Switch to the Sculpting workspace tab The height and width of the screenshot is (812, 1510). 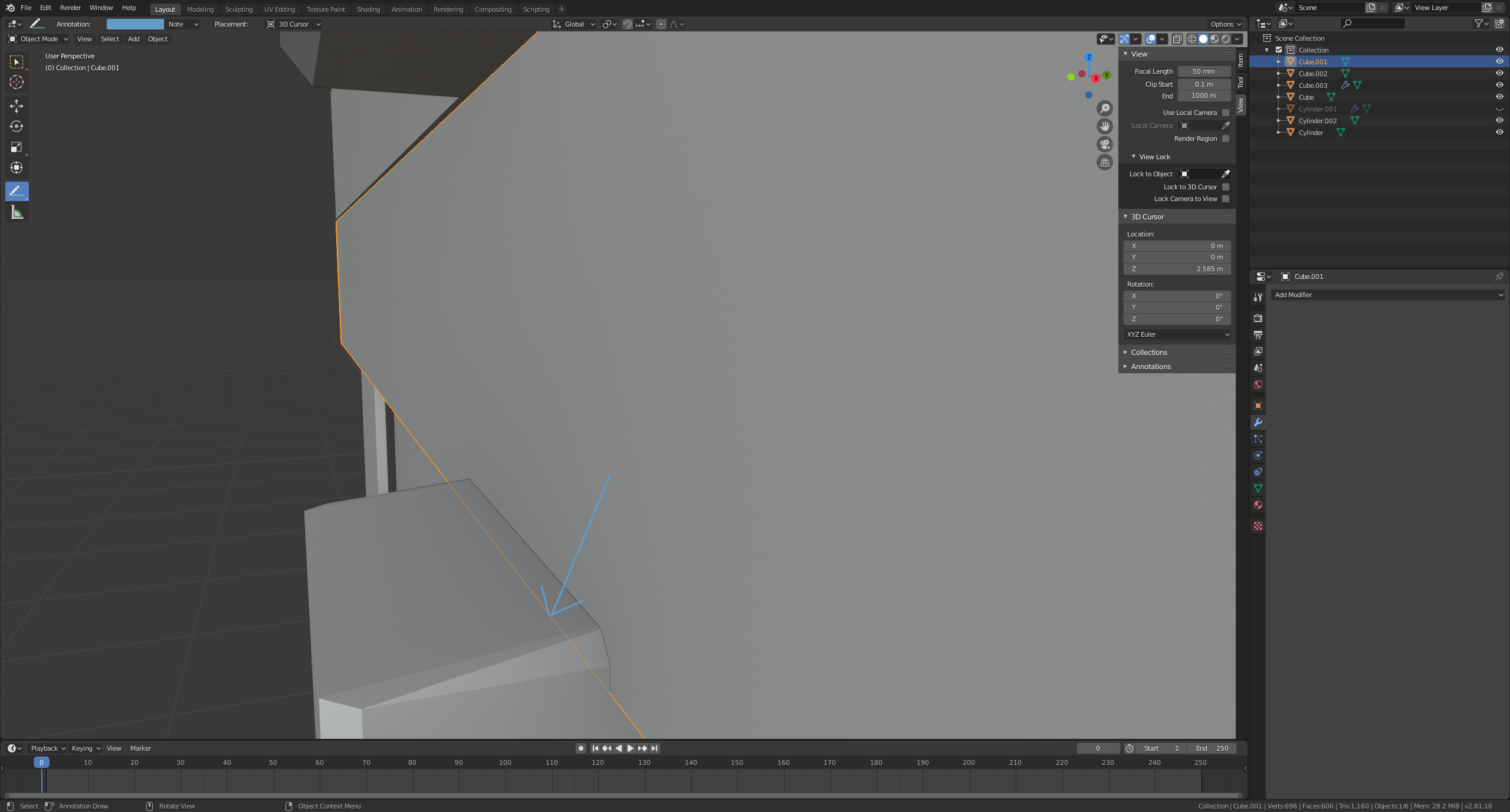238,9
